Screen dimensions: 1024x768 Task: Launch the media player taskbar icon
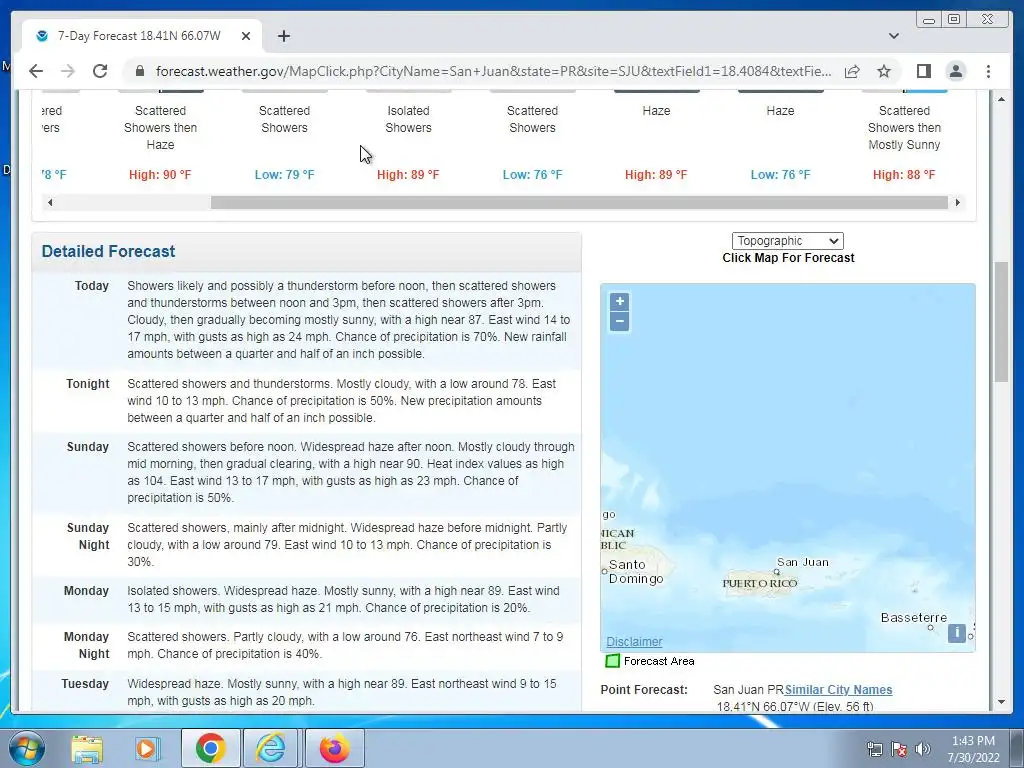tap(148, 748)
